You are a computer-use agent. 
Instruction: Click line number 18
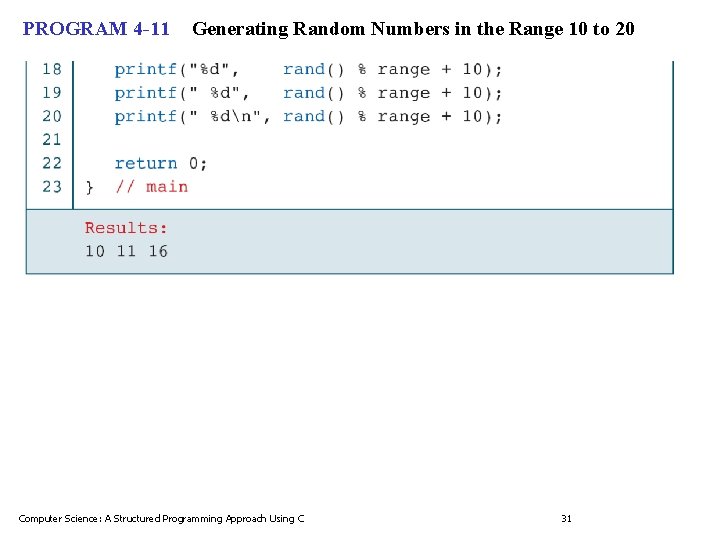pyautogui.click(x=51, y=69)
